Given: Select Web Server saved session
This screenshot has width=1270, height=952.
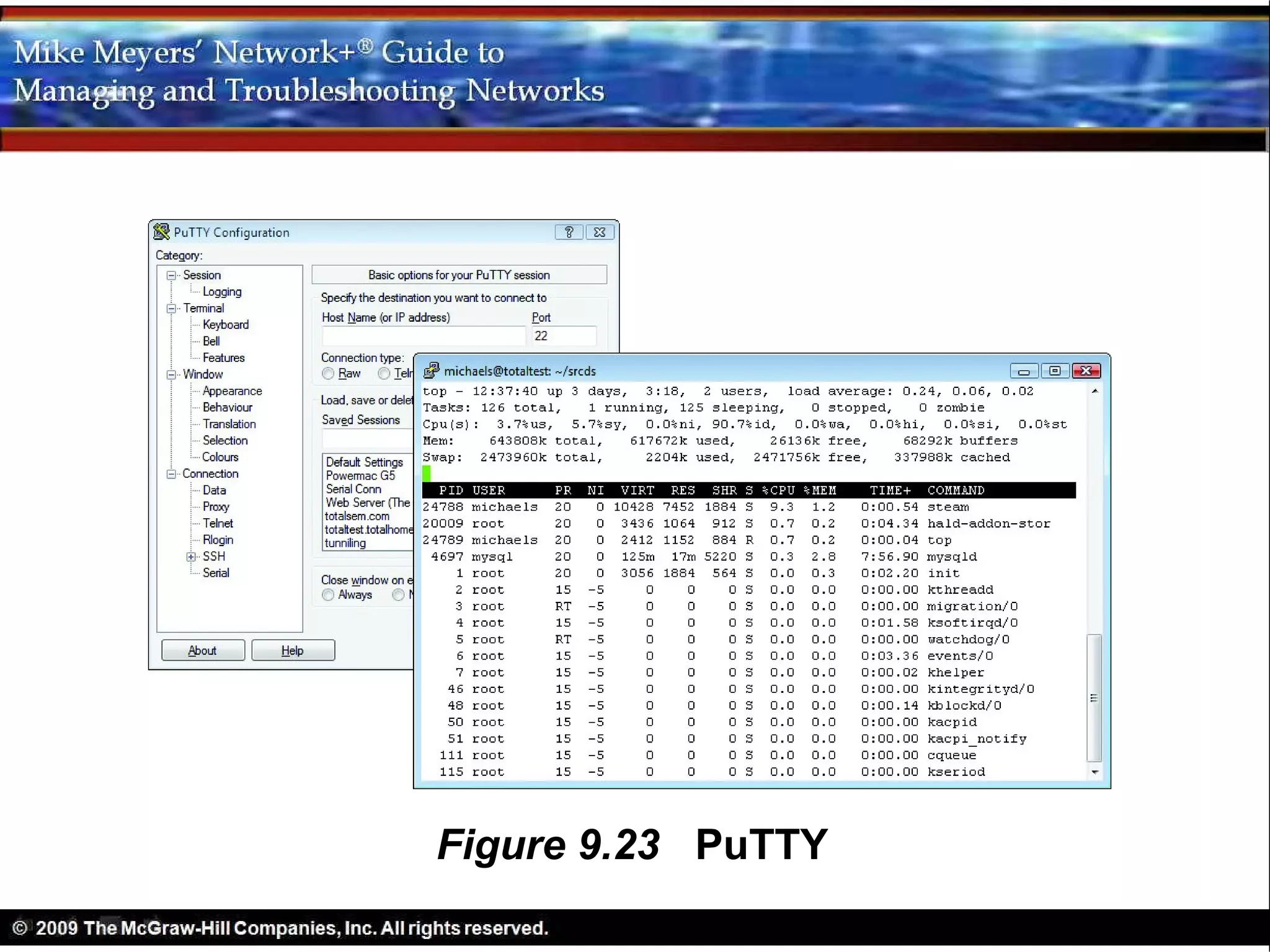Looking at the screenshot, I should coord(368,503).
